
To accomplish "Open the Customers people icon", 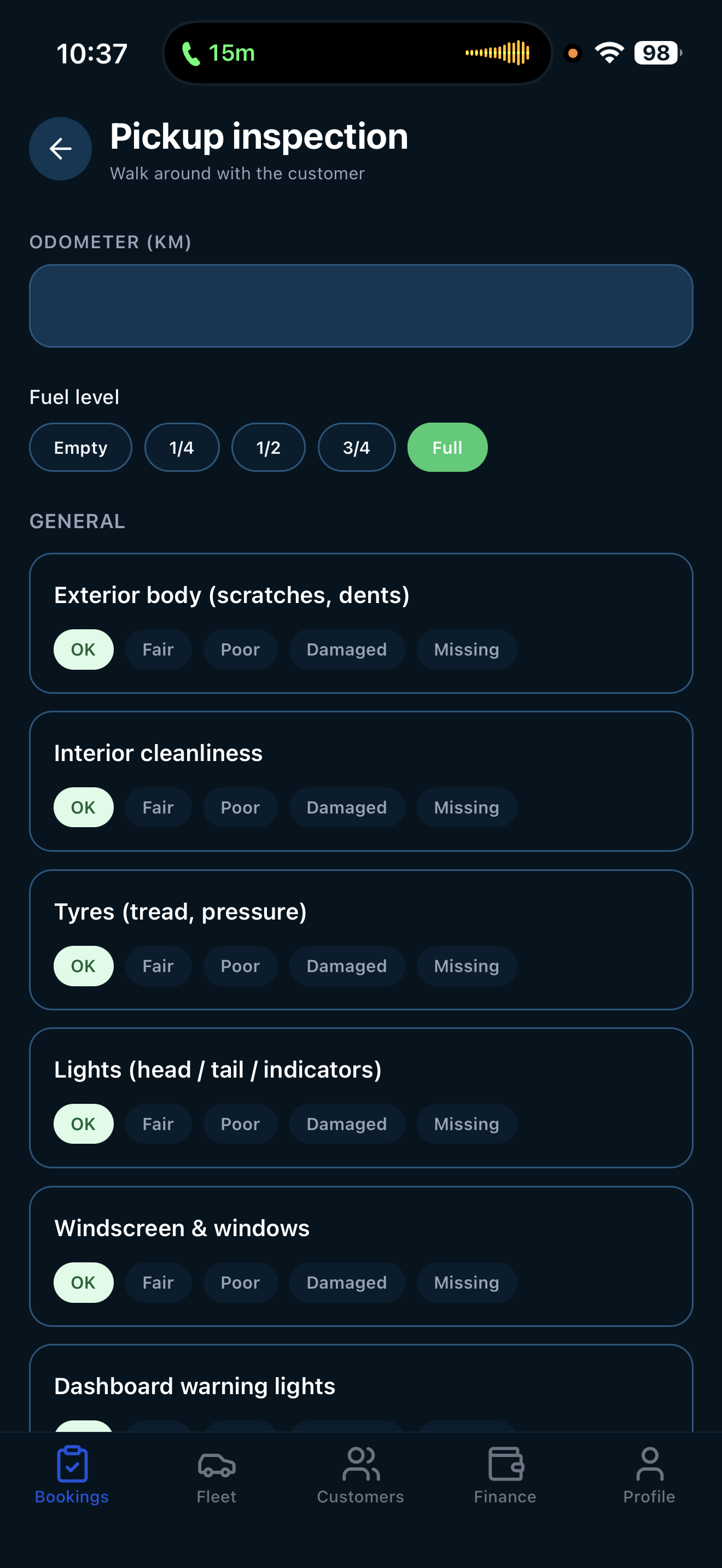I will coord(360,1464).
